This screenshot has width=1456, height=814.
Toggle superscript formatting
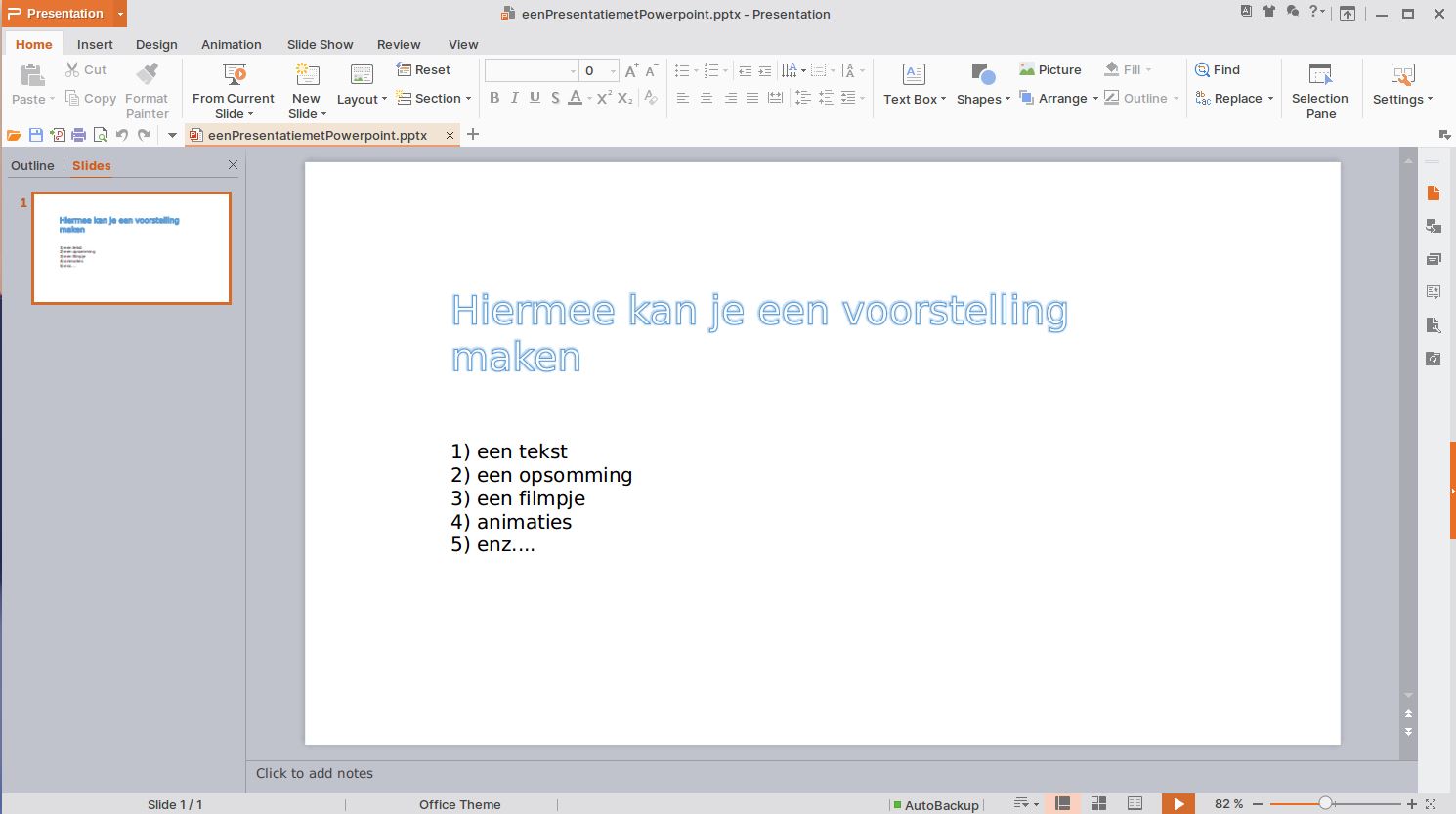click(x=604, y=98)
